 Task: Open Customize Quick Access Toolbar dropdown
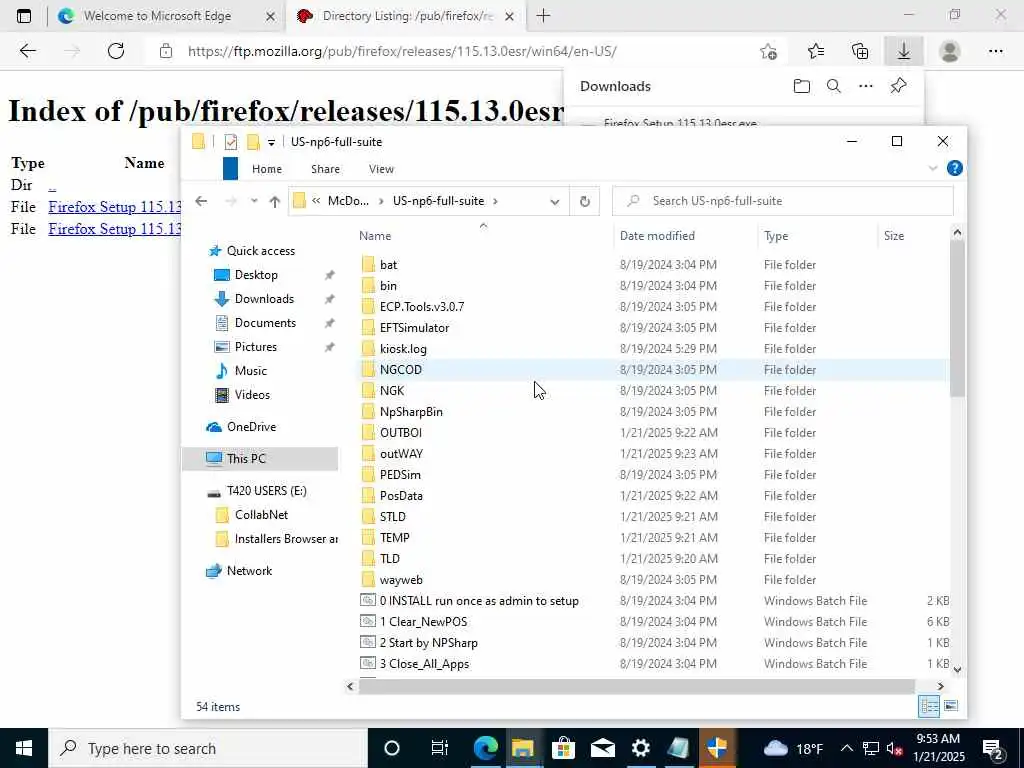(271, 142)
